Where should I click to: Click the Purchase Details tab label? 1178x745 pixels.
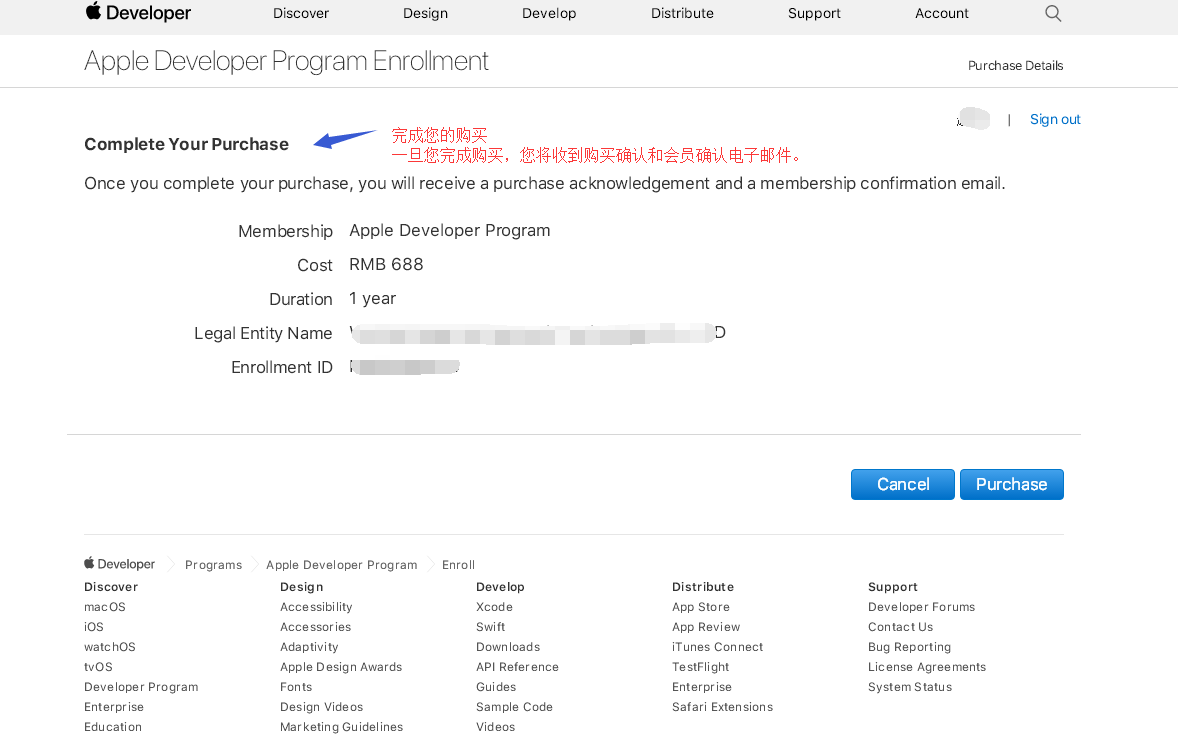coord(1015,66)
